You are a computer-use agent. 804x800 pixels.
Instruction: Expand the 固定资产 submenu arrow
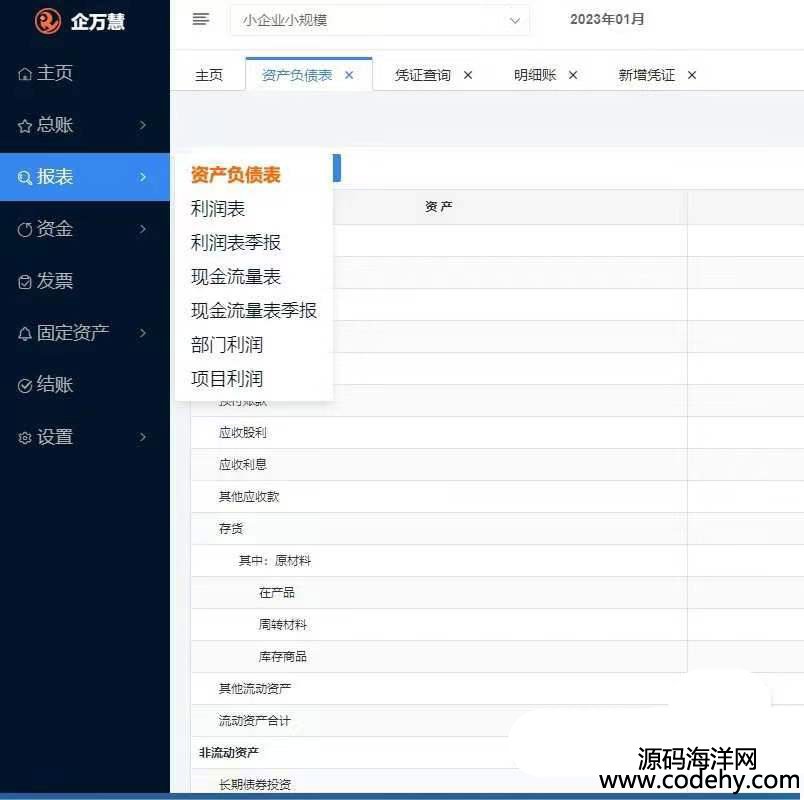coord(143,333)
